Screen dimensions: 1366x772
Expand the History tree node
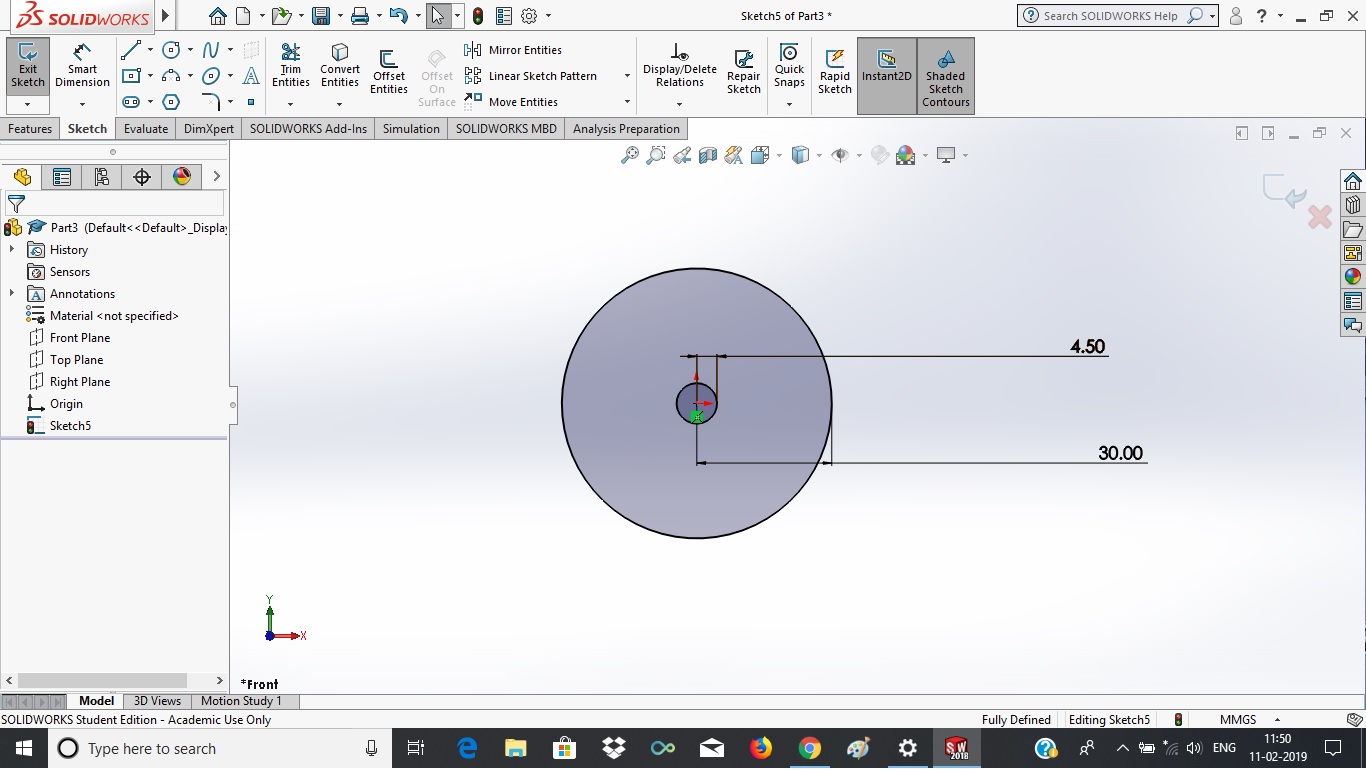point(12,250)
